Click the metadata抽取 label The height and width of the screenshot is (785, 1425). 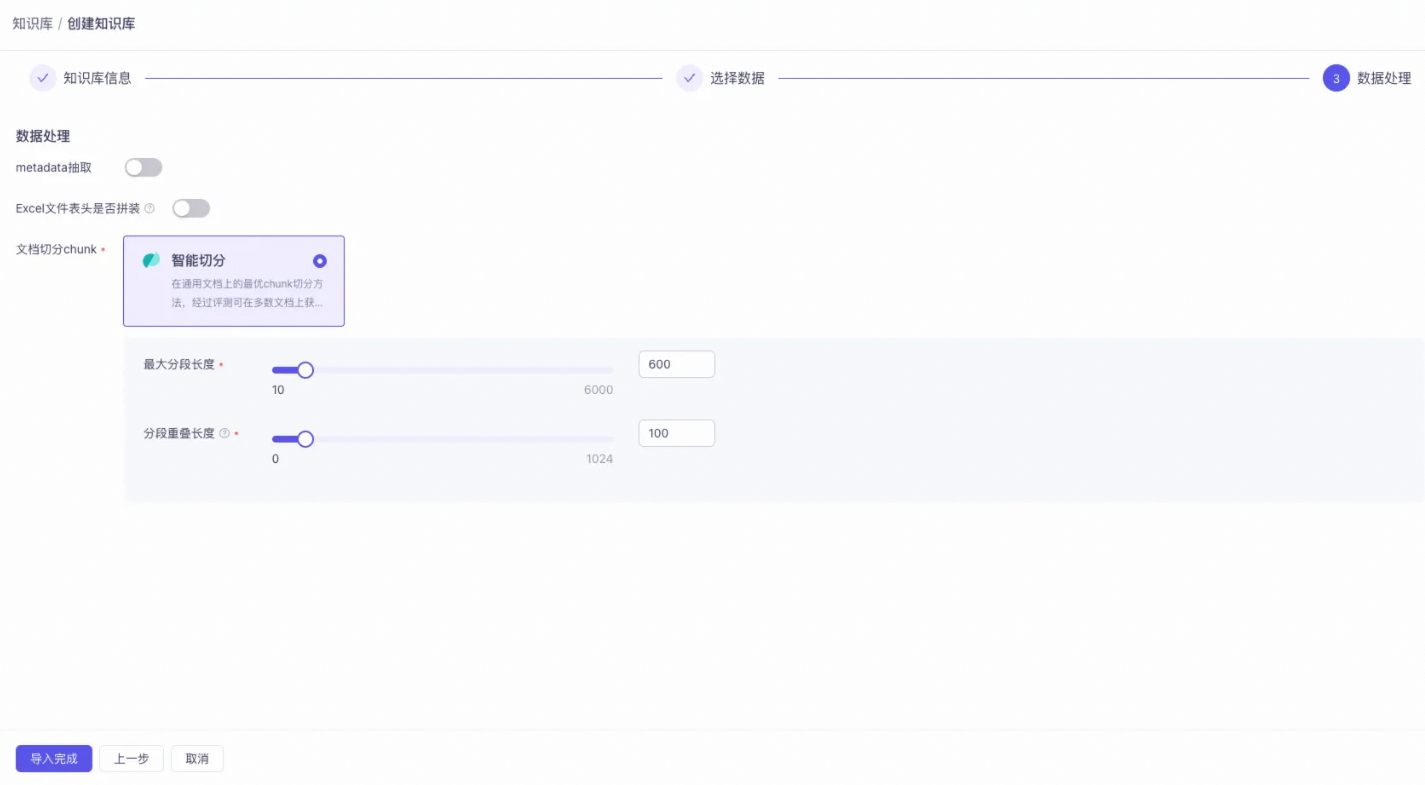[x=54, y=167]
